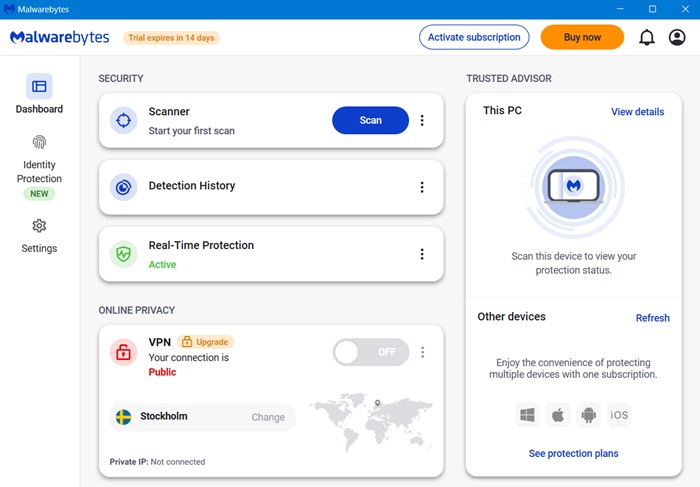Click the Malwarebytes logo in header
This screenshot has height=487, width=700.
coord(59,37)
